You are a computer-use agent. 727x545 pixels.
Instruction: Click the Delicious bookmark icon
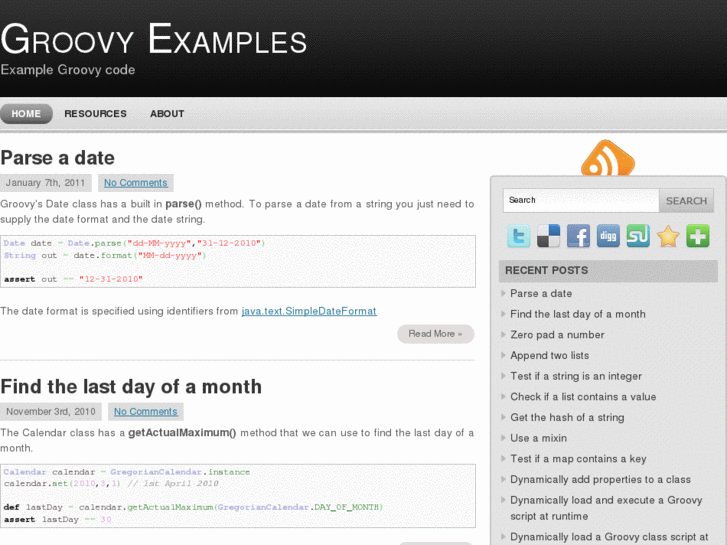point(548,236)
